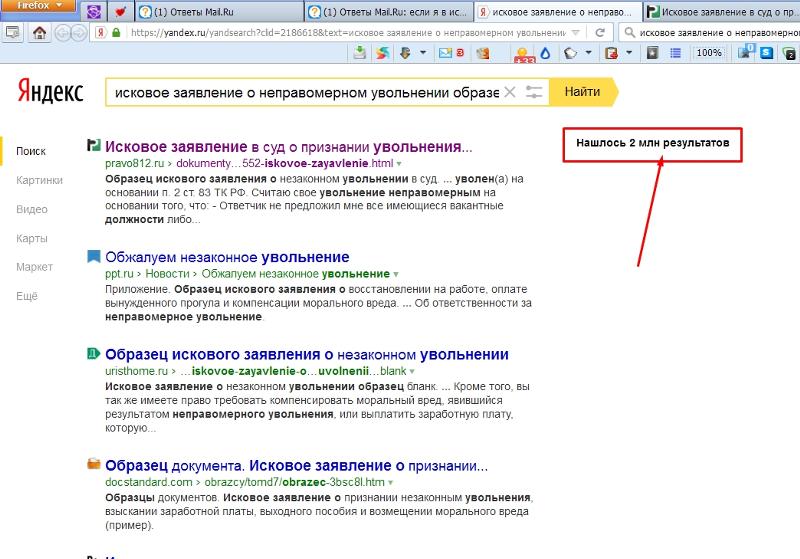Click the clipboard with red arrow icon
Image resolution: width=800 pixels, height=559 pixels.
611,53
